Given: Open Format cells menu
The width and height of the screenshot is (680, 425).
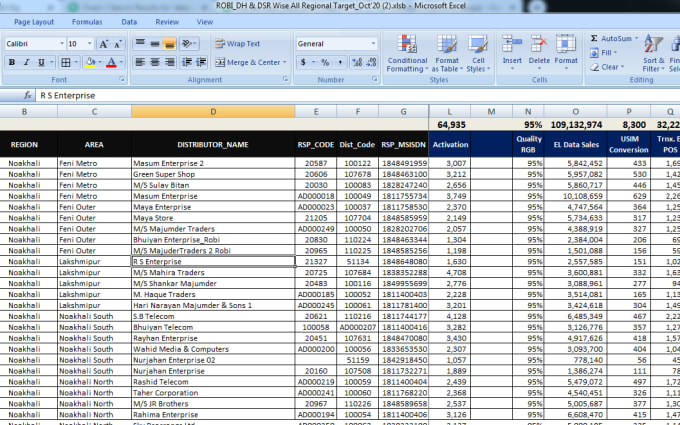Looking at the screenshot, I should pyautogui.click(x=566, y=52).
